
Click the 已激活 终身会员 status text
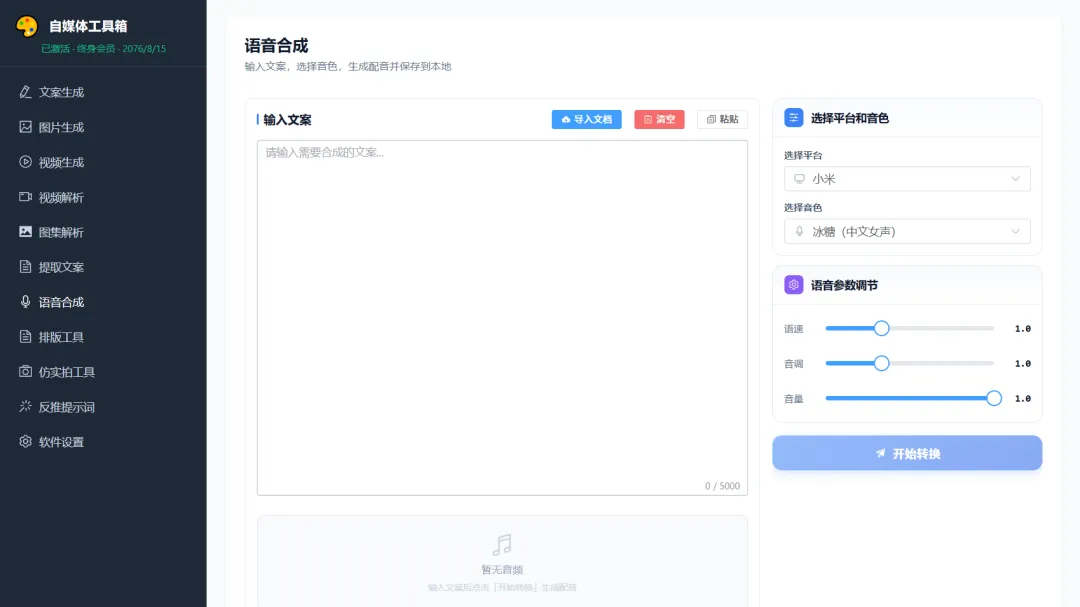(x=103, y=49)
